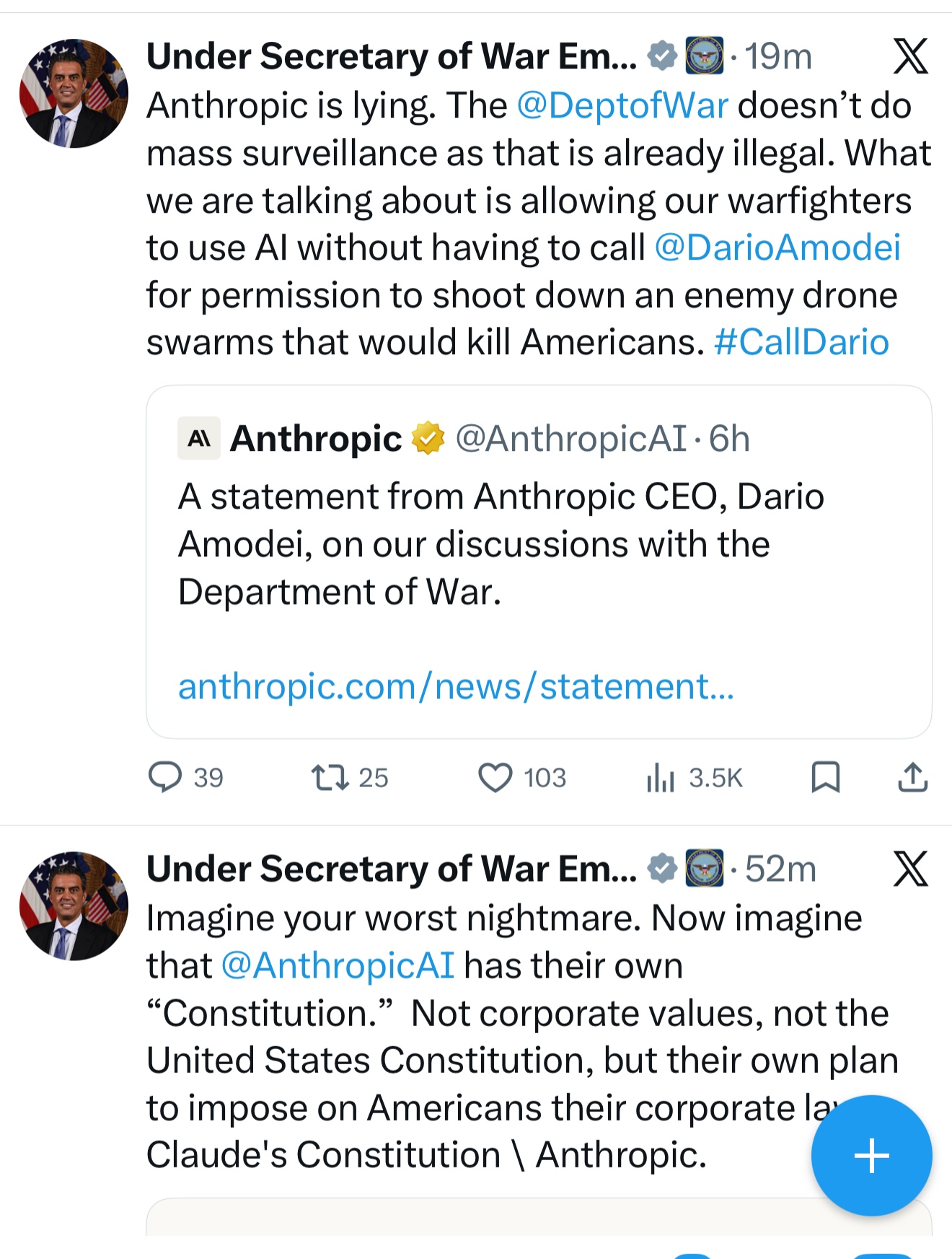Open the @DeptofWar mention
Image resolution: width=952 pixels, height=1259 pixels.
click(x=622, y=106)
